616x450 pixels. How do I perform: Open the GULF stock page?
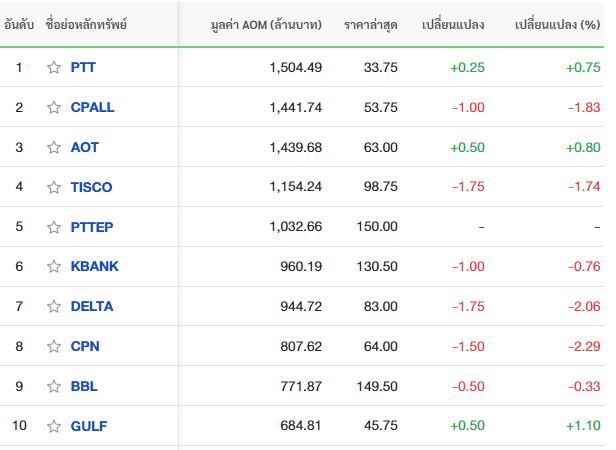click(89, 426)
